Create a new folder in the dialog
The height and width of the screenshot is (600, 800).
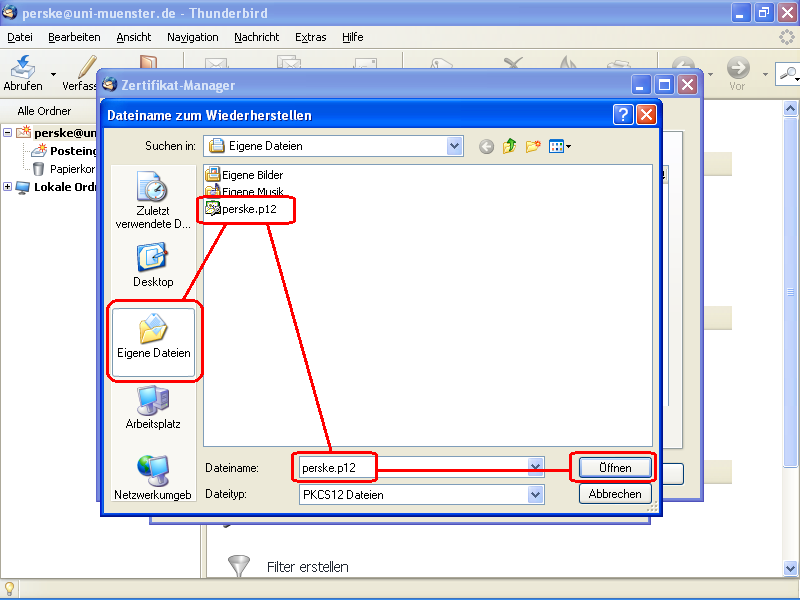(533, 145)
